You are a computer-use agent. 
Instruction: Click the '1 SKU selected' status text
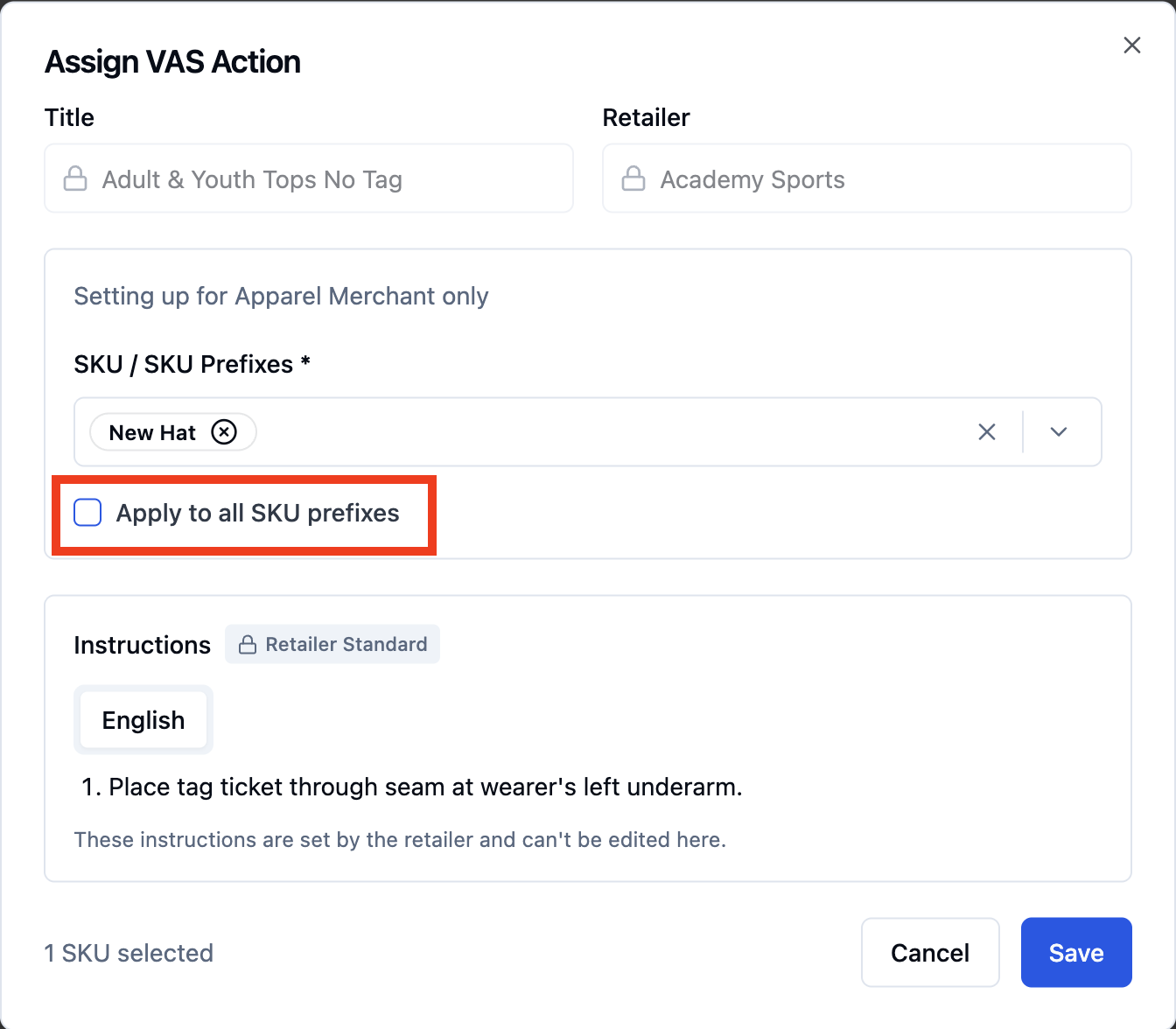129,953
